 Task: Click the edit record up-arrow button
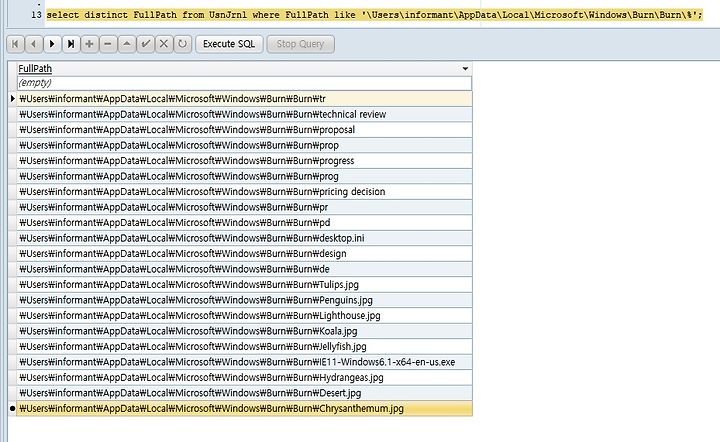pyautogui.click(x=127, y=44)
